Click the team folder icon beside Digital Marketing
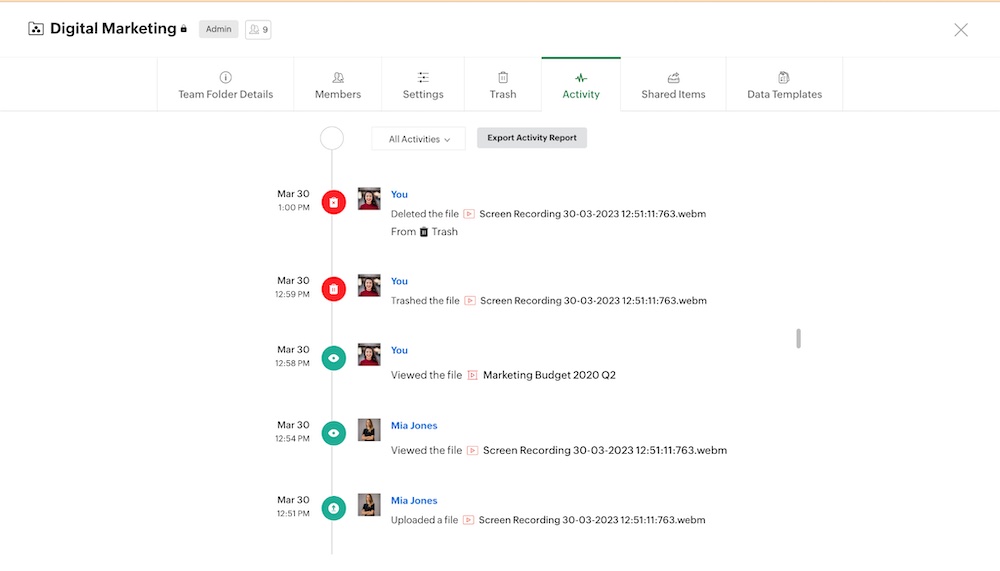Screen dimensions: 1000x571 [36, 29]
